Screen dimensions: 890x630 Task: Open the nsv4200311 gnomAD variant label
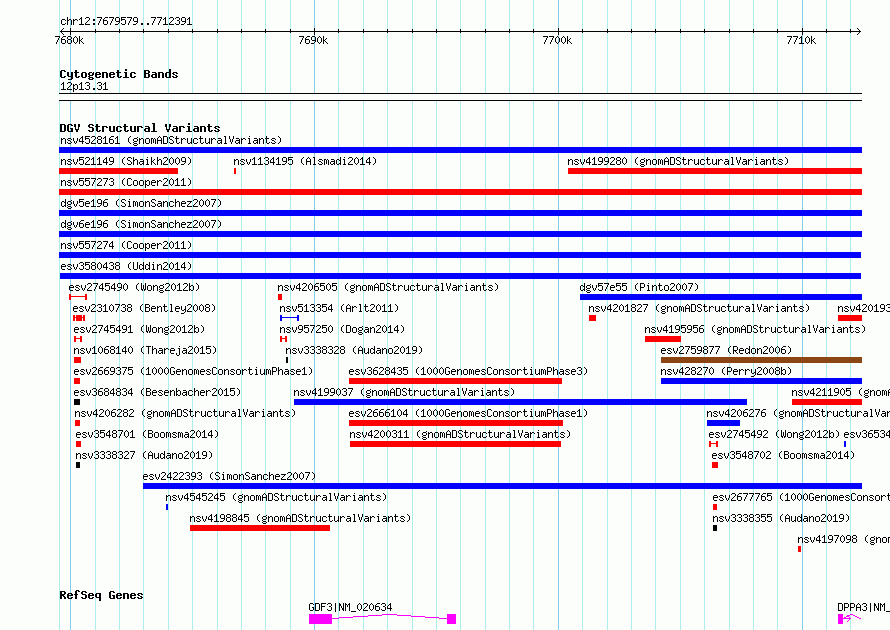pyautogui.click(x=460, y=434)
